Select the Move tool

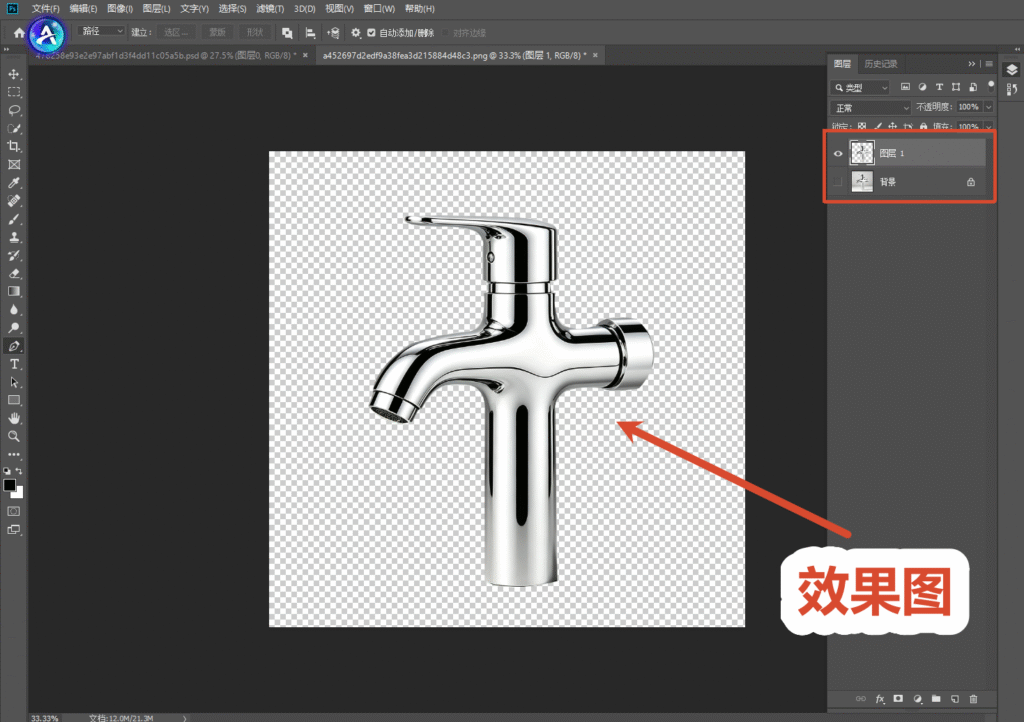(14, 74)
